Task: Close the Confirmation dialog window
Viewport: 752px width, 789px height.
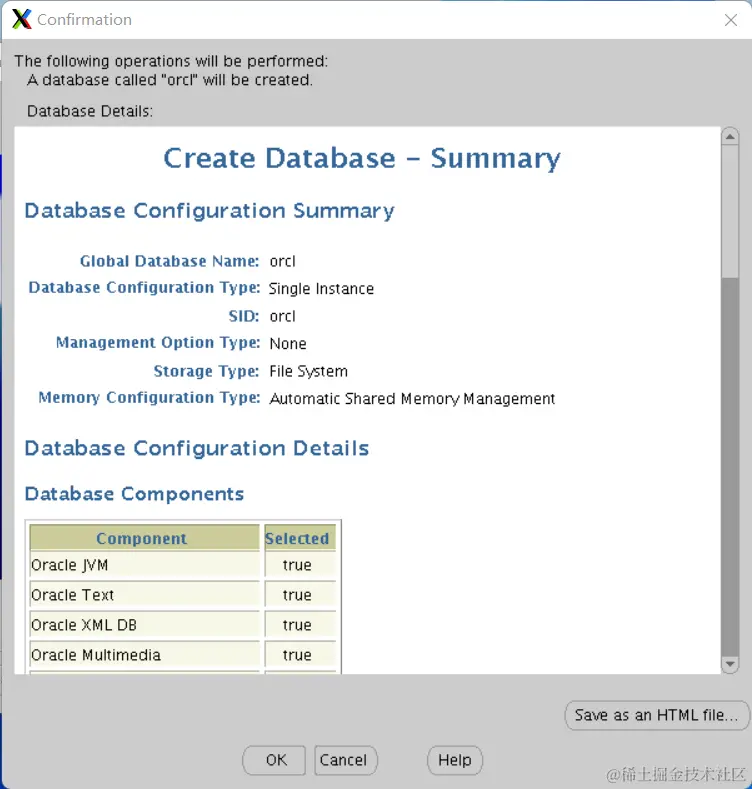Action: (731, 20)
